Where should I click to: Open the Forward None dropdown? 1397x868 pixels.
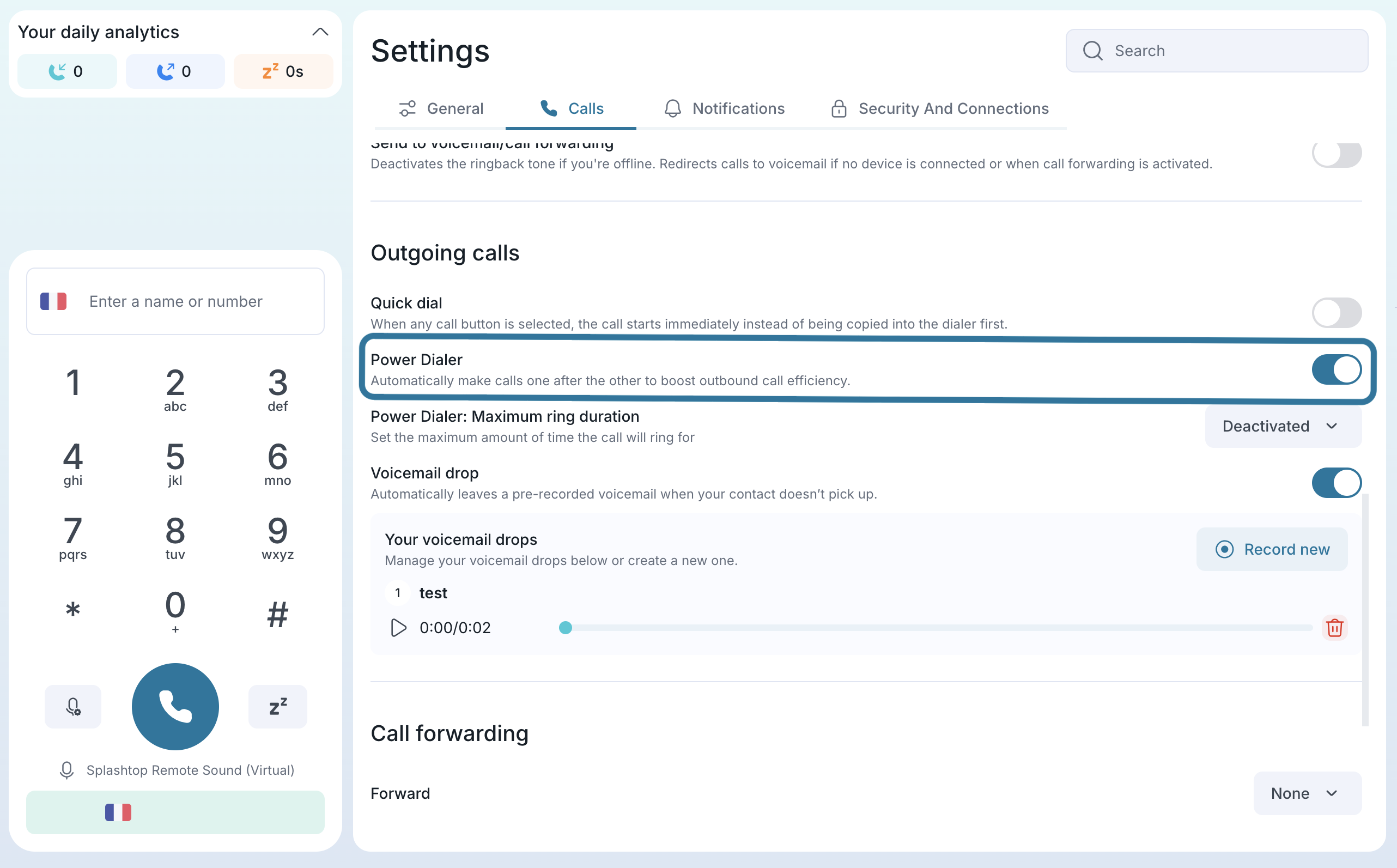coord(1308,793)
